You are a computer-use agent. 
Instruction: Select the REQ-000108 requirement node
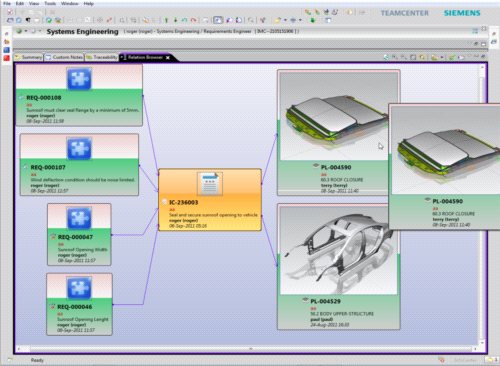click(79, 95)
